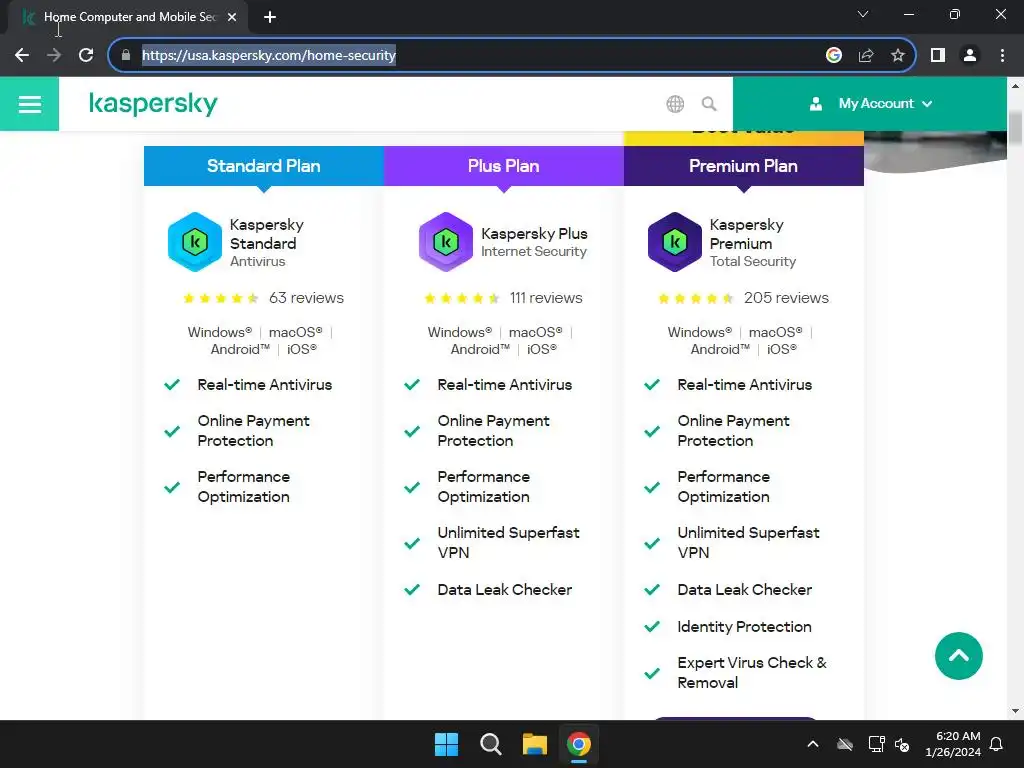Open the taskbar clock and date
This screenshot has height=768, width=1024.
pyautogui.click(x=953, y=744)
